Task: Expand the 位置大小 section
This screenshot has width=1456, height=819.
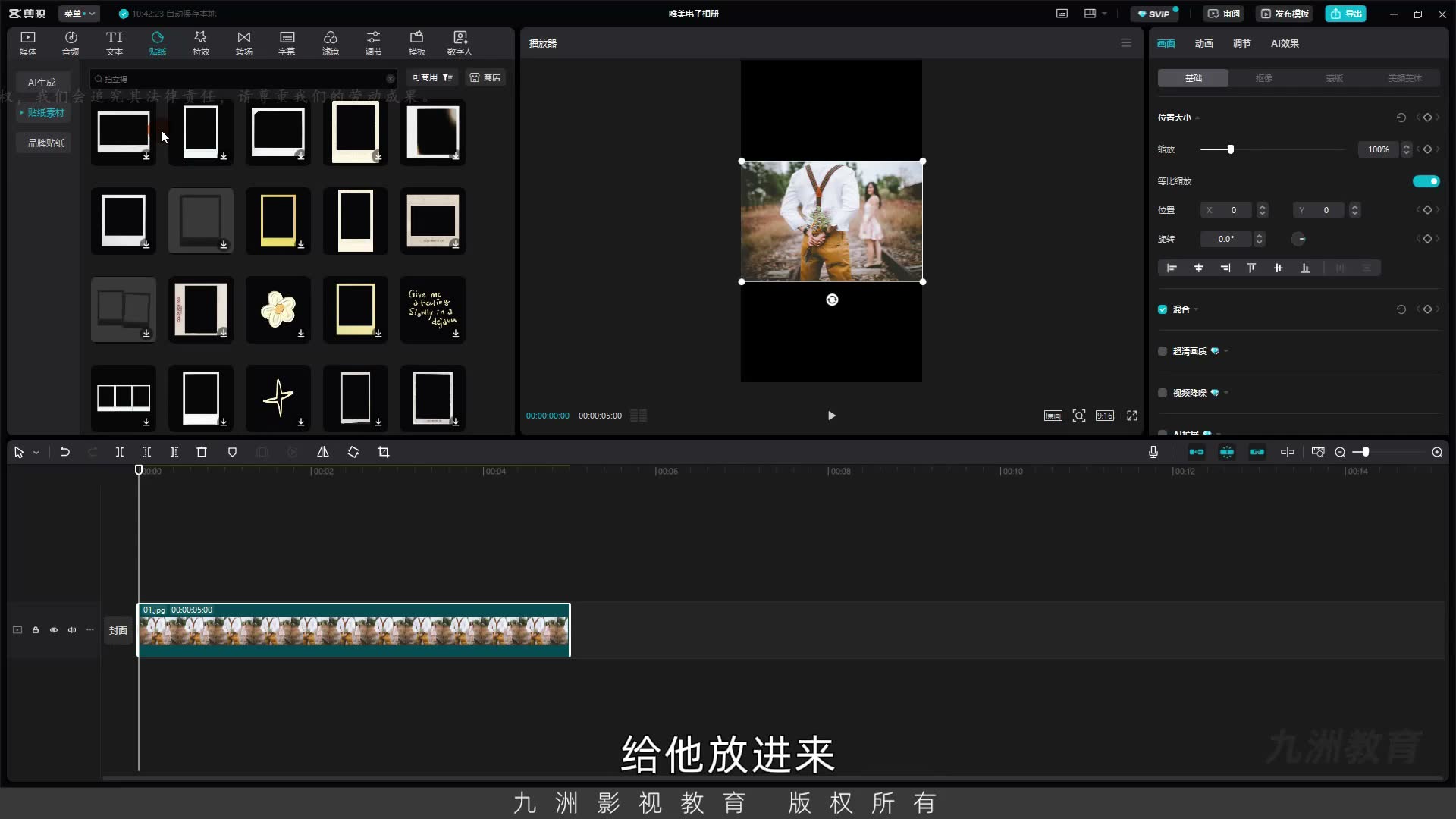Action: [x=1197, y=118]
